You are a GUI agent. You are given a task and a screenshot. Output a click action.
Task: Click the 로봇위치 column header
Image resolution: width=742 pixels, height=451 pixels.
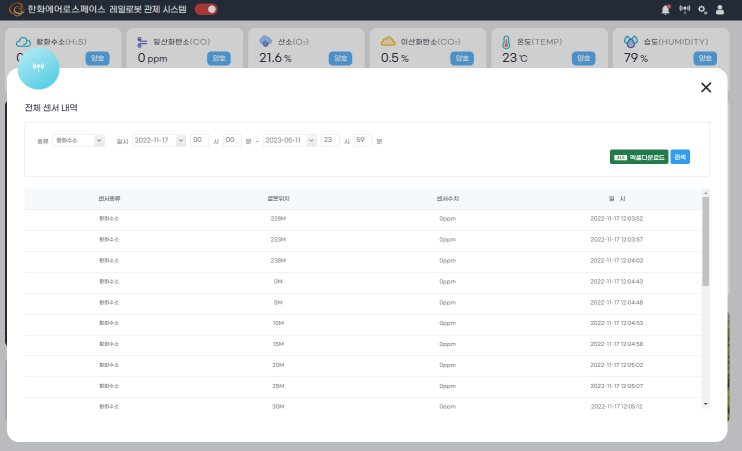coord(278,199)
